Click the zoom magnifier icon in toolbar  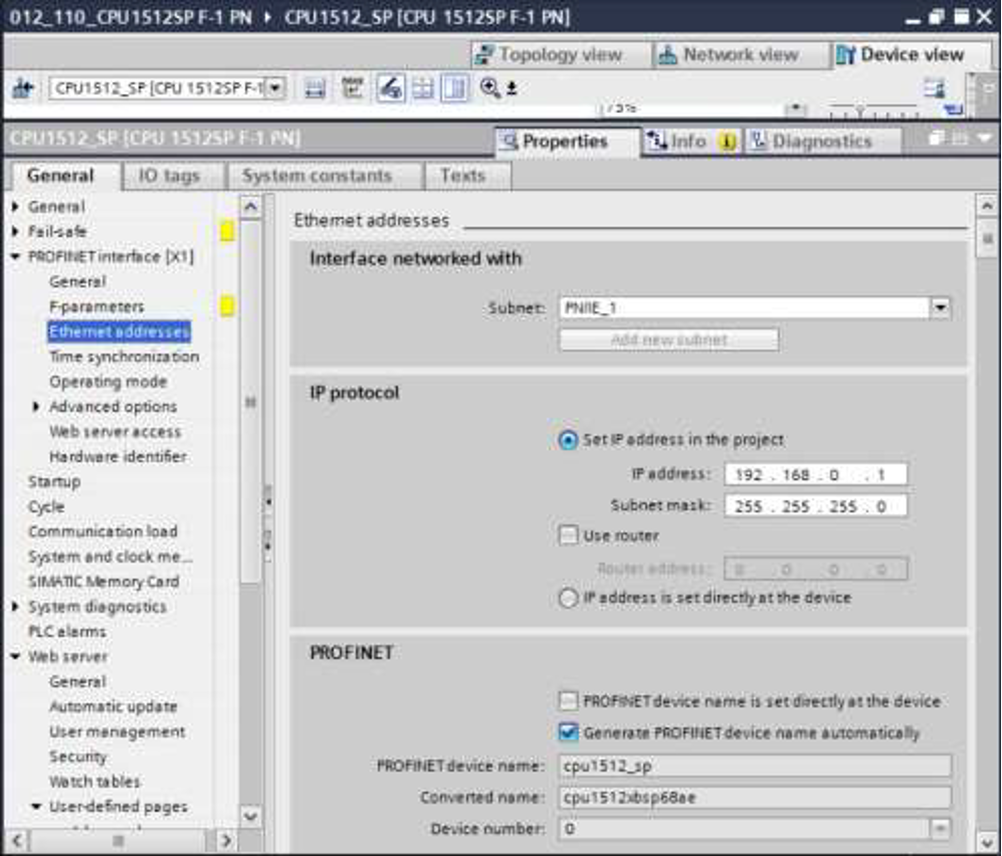pos(490,88)
